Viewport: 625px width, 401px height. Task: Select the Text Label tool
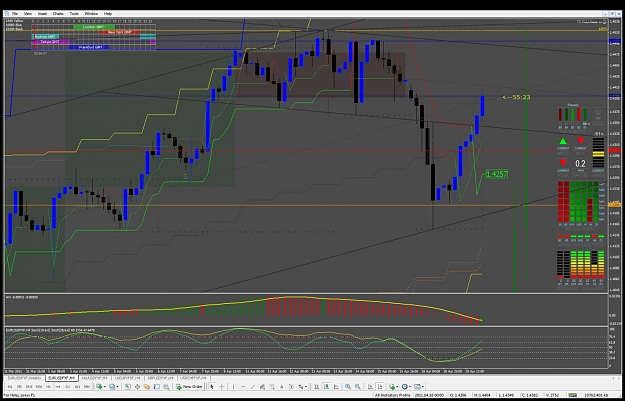(291, 387)
